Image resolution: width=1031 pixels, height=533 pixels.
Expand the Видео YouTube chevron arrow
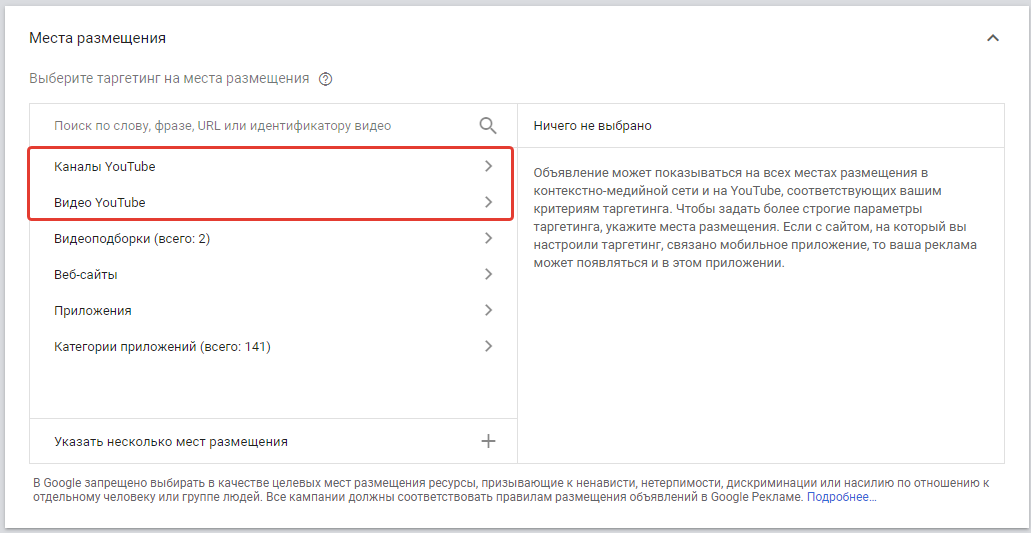tap(488, 202)
